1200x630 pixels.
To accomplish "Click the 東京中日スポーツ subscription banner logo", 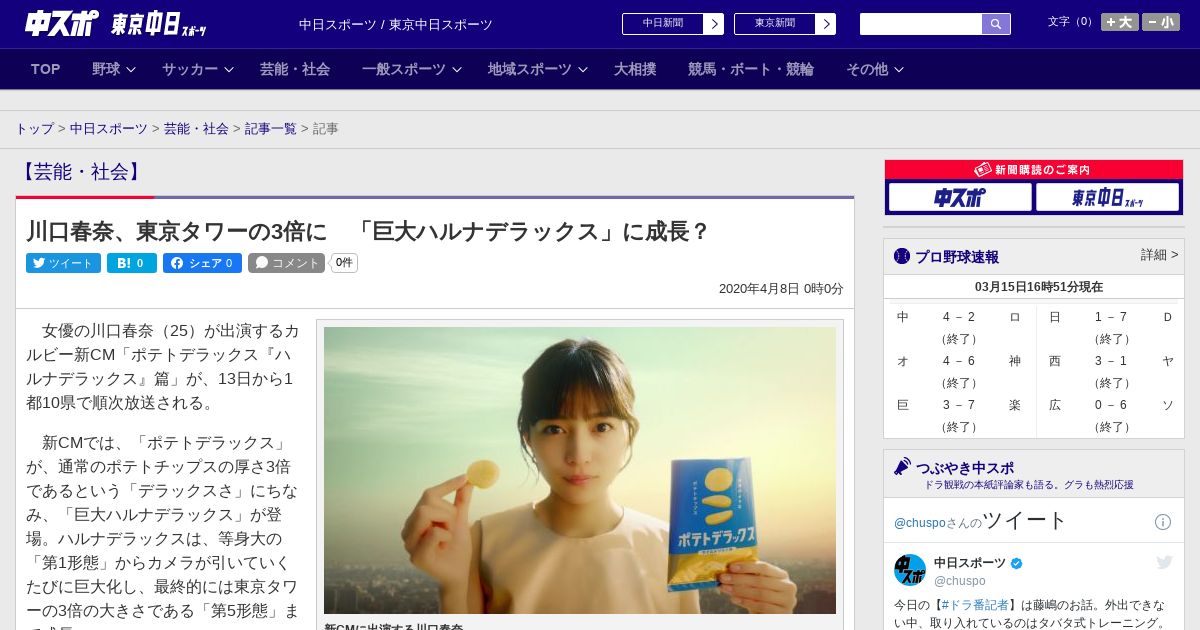I will pyautogui.click(x=1107, y=197).
